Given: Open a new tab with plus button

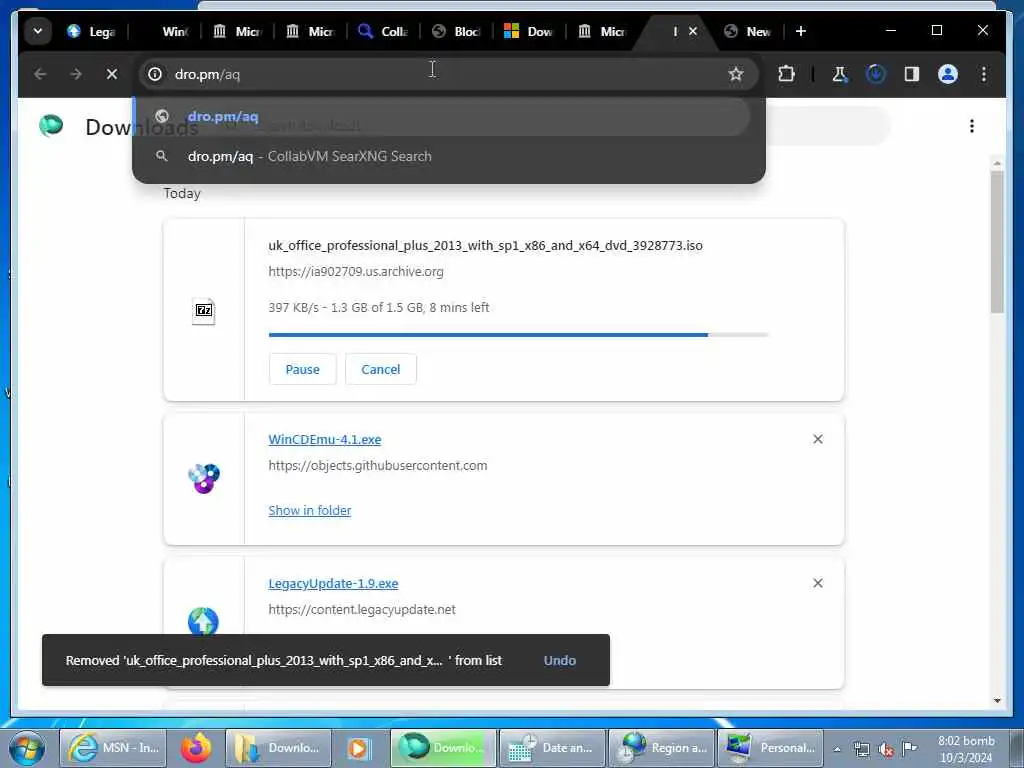Looking at the screenshot, I should coord(801,31).
